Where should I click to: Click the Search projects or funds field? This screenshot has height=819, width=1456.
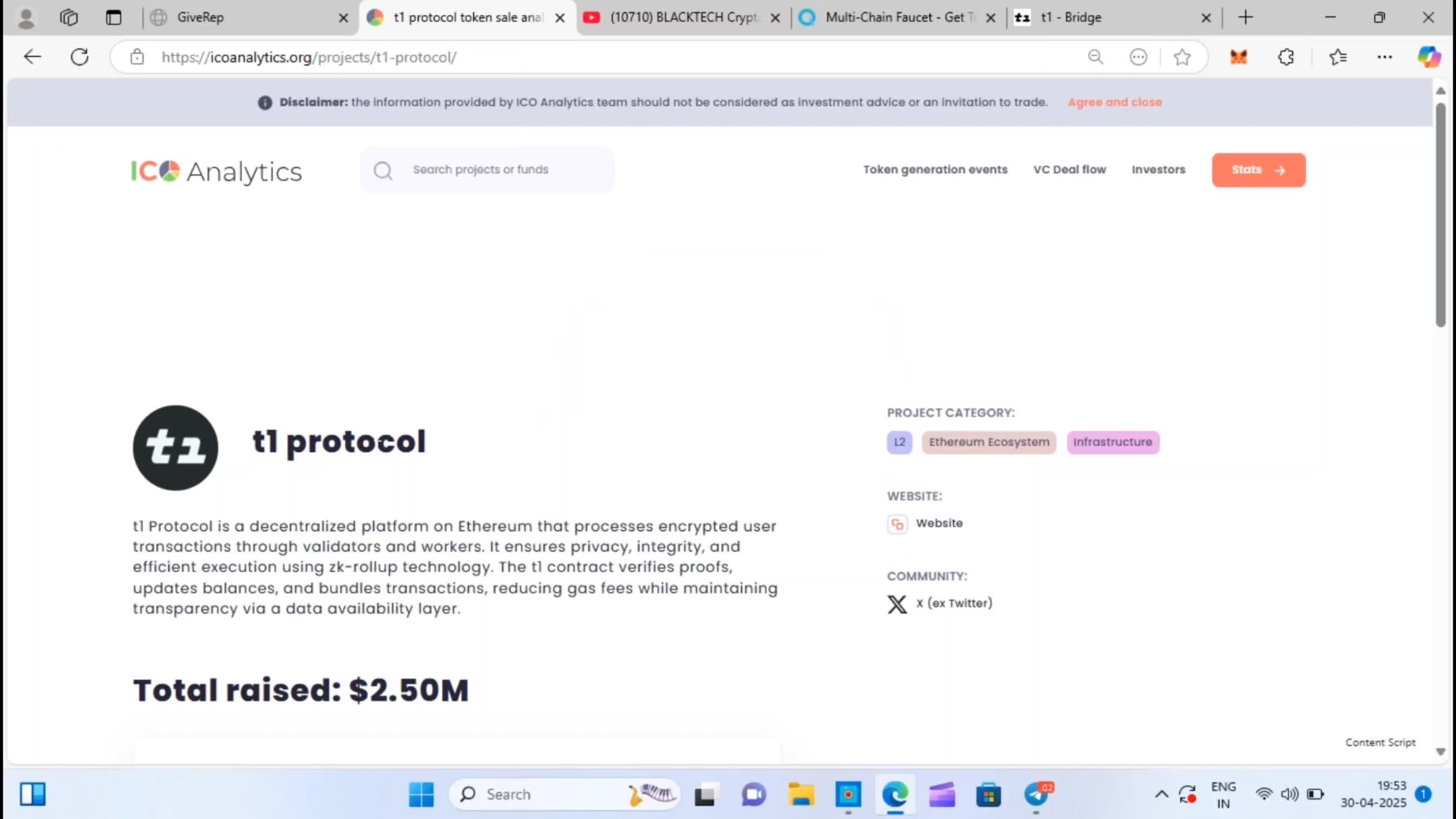click(487, 170)
